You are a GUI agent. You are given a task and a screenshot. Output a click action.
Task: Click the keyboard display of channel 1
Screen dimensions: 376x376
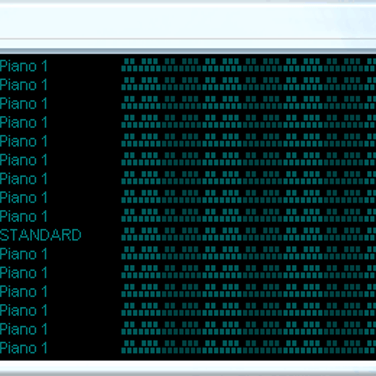[x=248, y=65]
